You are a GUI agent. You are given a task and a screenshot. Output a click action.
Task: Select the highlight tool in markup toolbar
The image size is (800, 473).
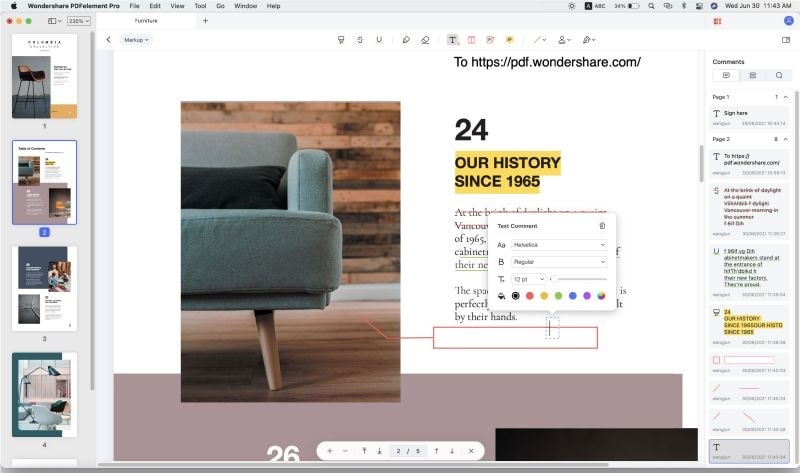coord(341,40)
